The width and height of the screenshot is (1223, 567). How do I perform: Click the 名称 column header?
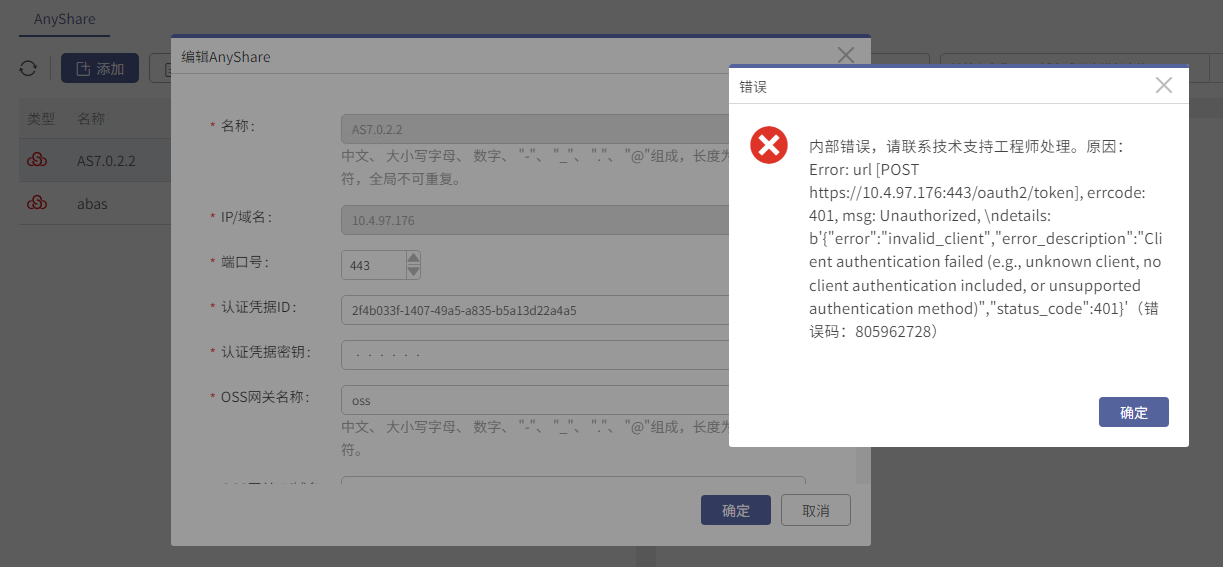pos(91,119)
